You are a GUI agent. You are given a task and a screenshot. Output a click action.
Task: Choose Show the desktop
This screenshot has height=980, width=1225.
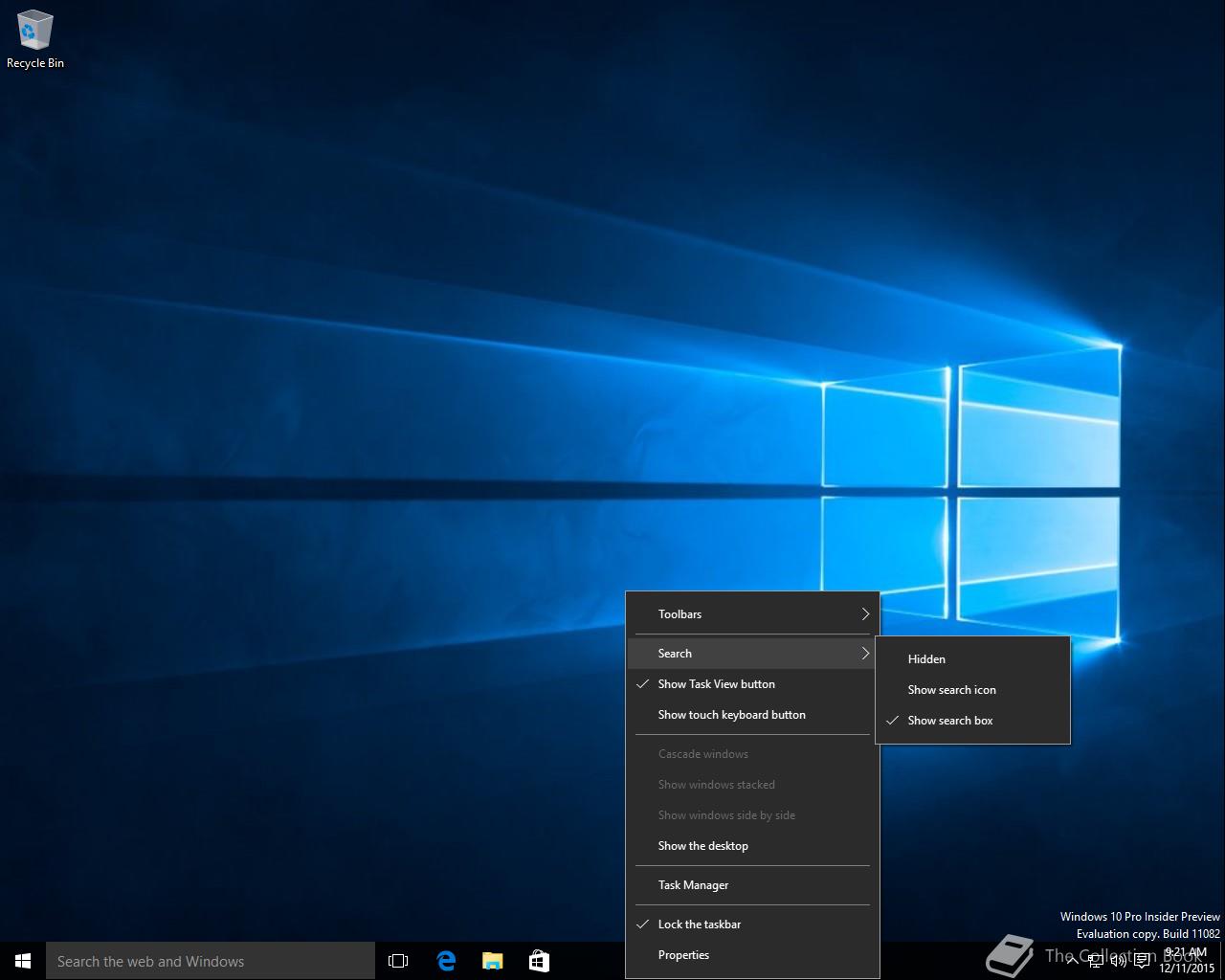click(753, 846)
